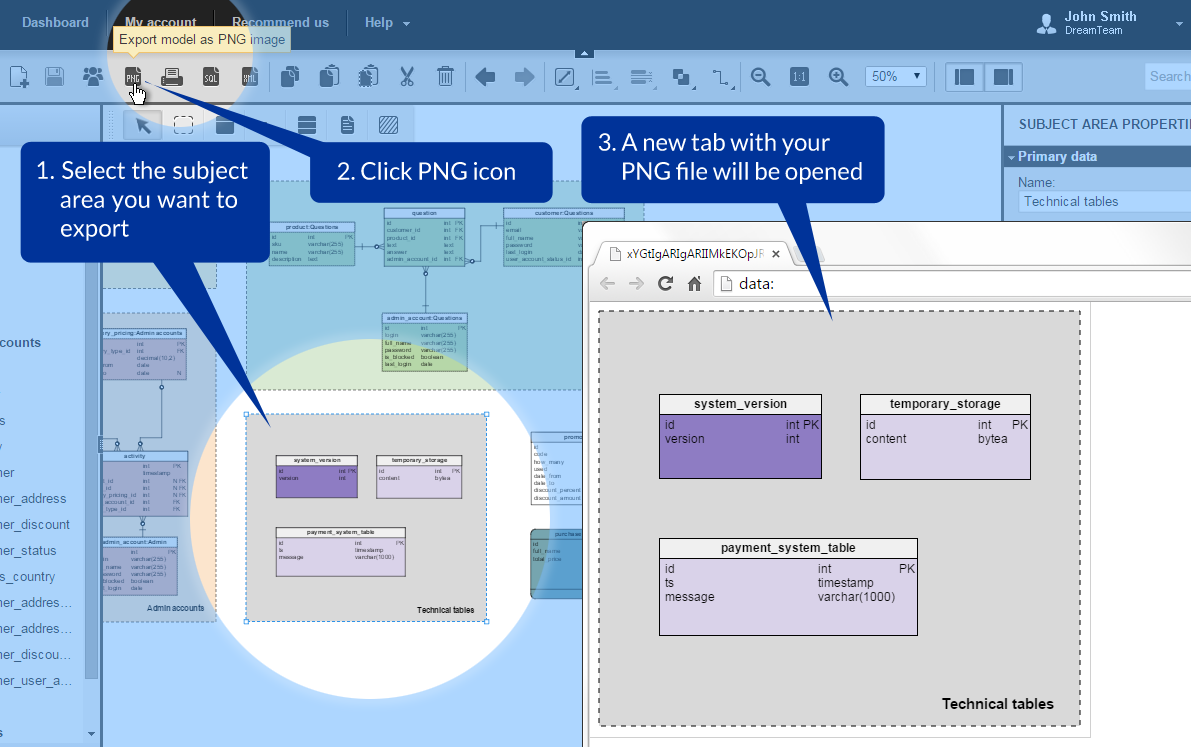
Task: Click the system_version header in the exported PNG
Action: pos(741,404)
